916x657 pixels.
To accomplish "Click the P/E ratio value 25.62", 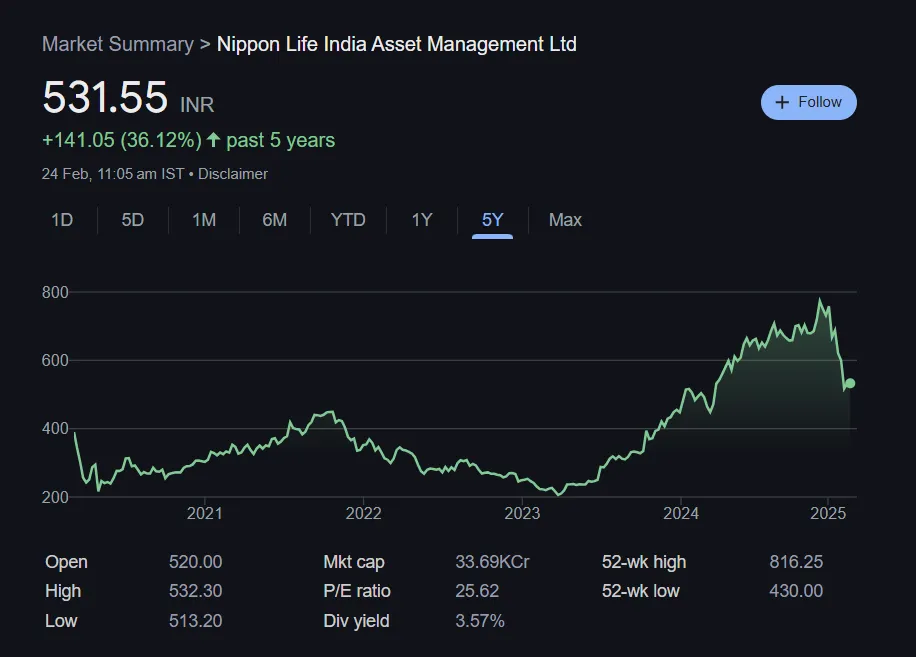I will pos(477,591).
